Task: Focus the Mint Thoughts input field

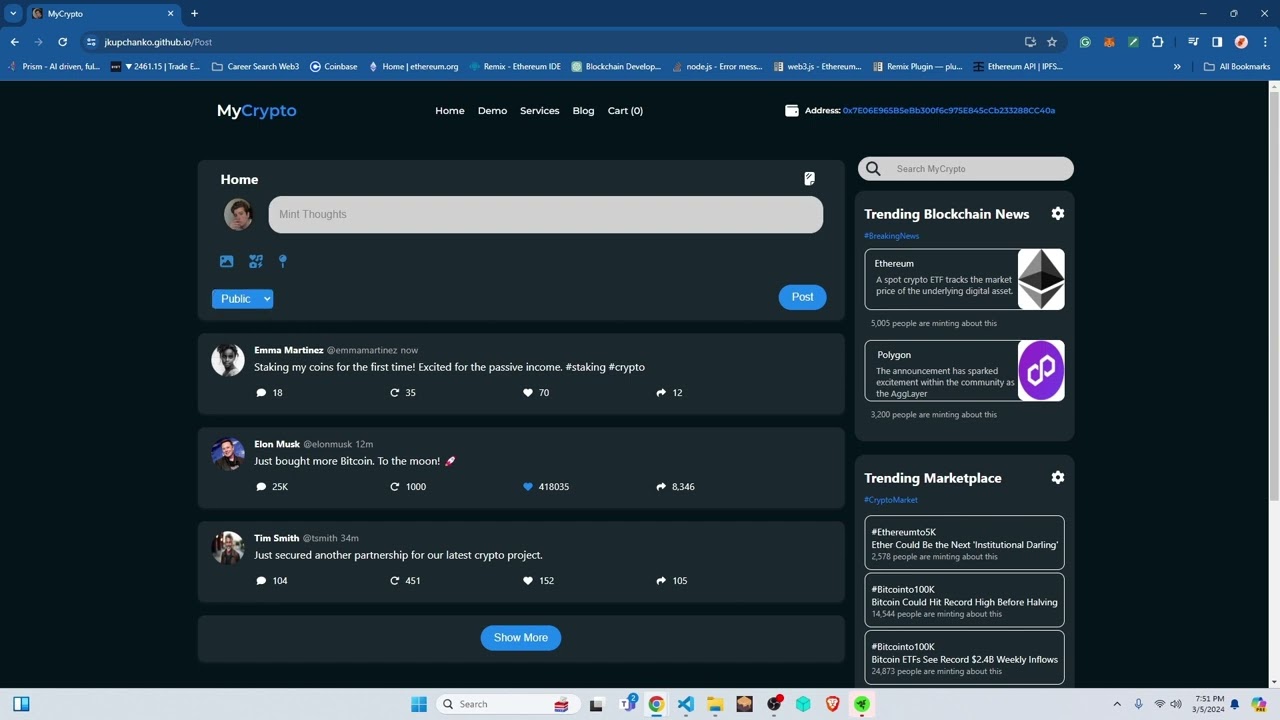Action: (546, 215)
